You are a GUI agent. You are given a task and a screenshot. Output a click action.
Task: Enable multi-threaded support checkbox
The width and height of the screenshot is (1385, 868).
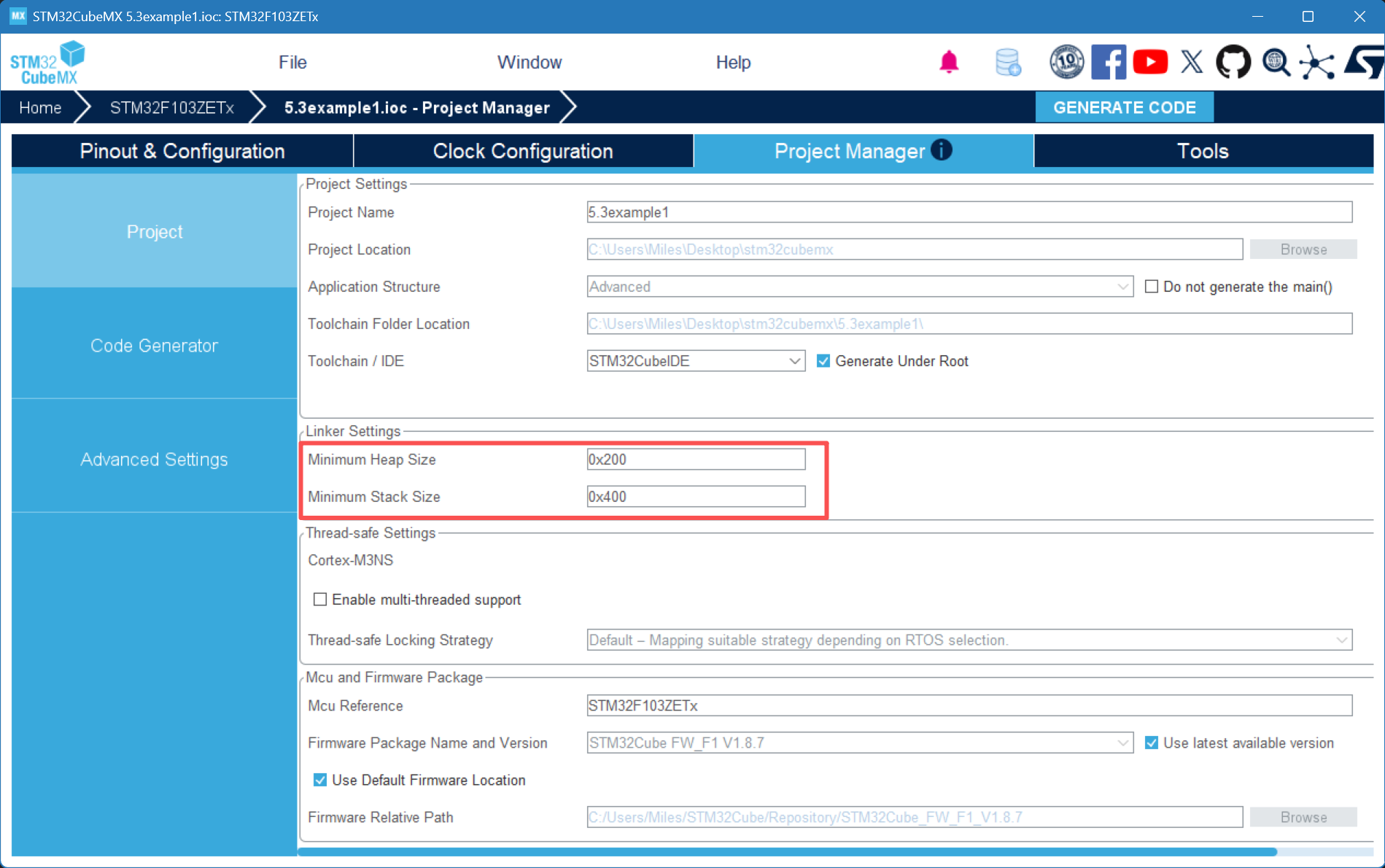319,600
